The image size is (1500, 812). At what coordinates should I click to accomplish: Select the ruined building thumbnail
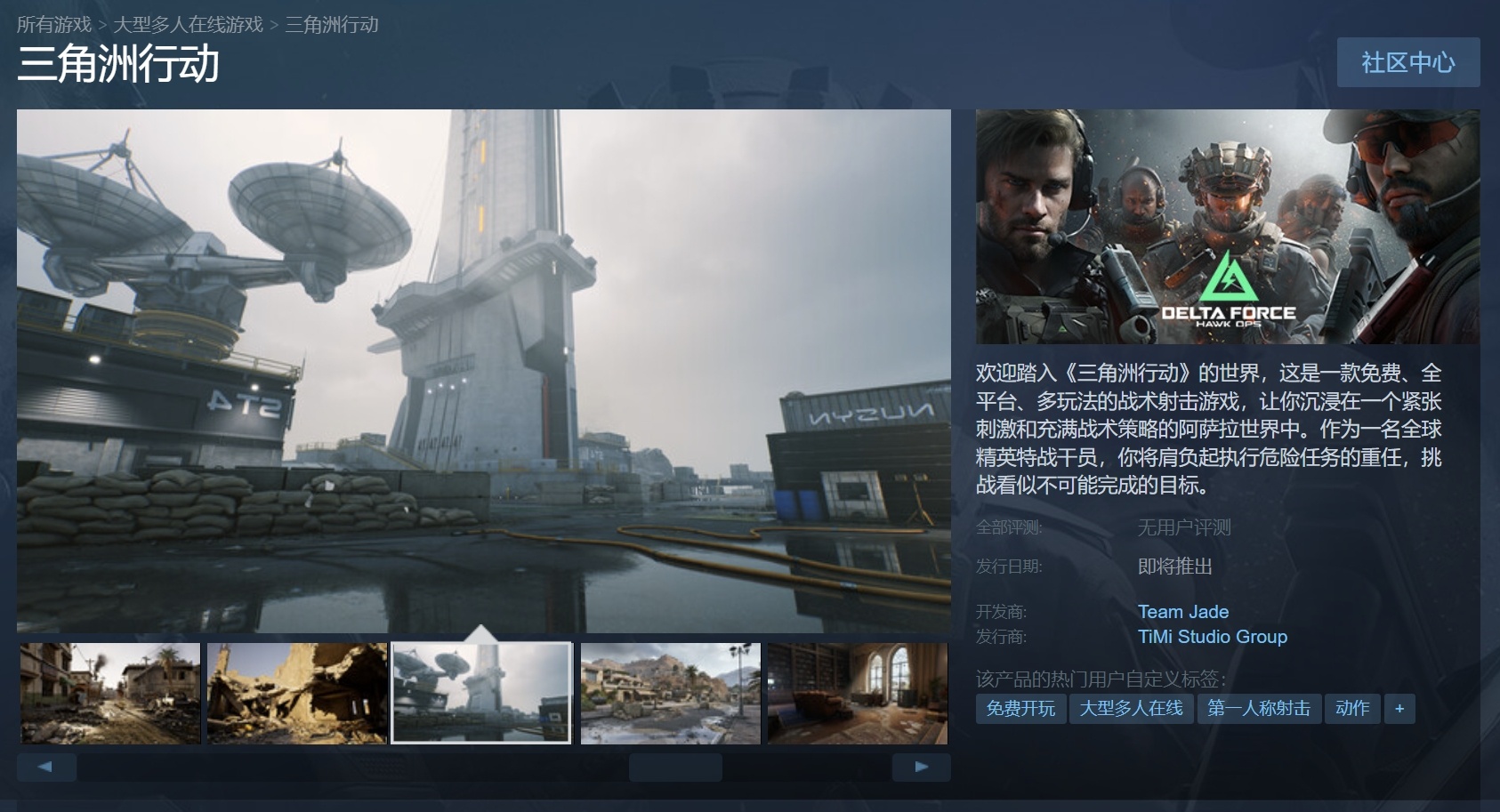pyautogui.click(x=297, y=694)
